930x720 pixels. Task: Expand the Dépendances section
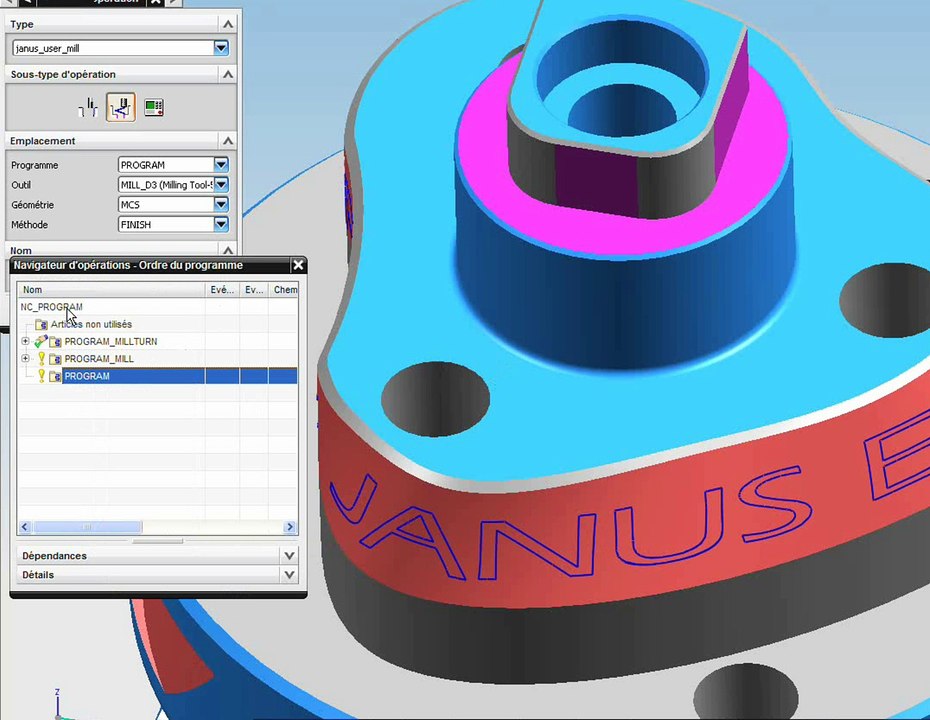point(289,556)
